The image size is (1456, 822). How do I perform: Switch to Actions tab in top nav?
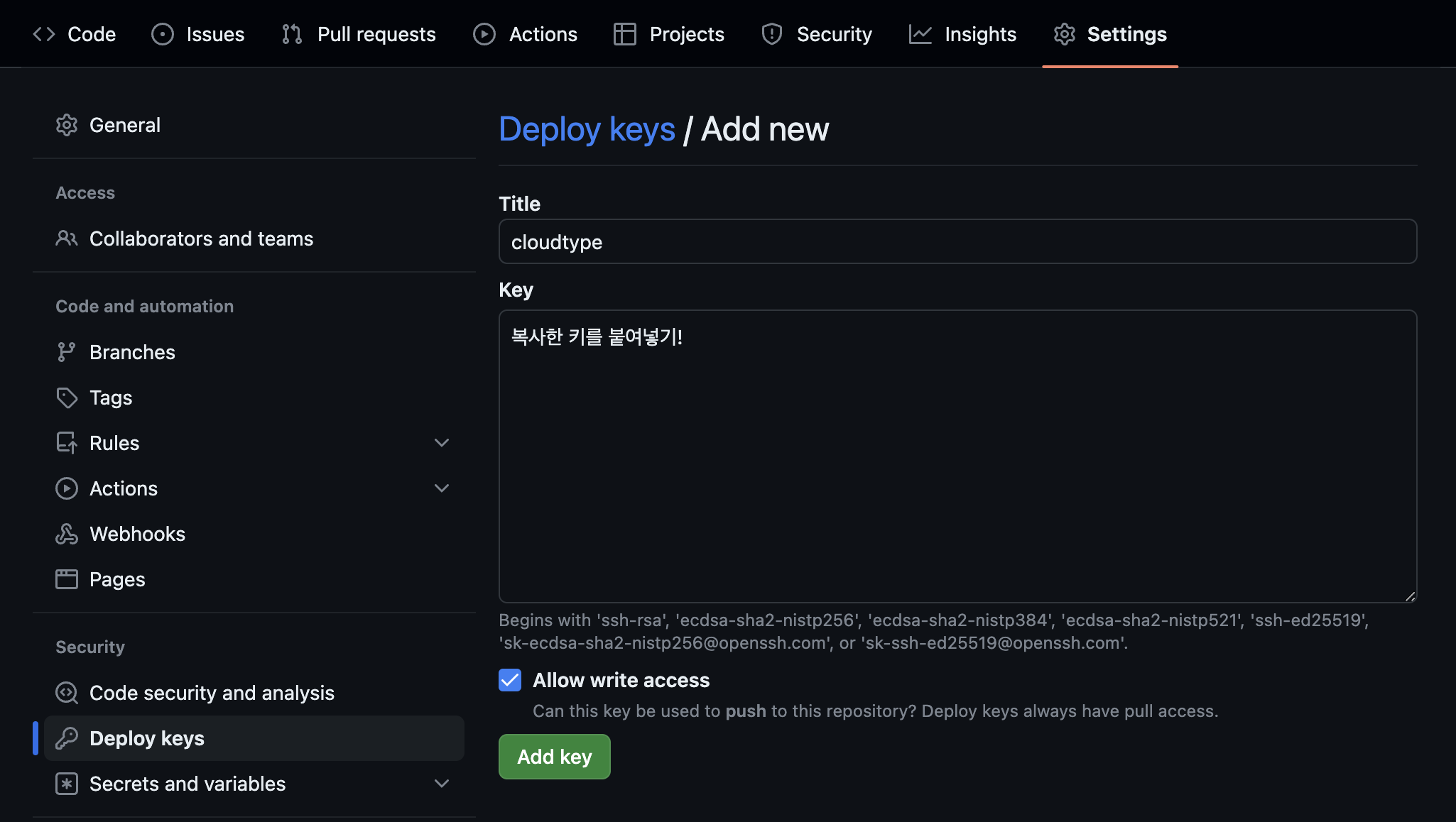click(526, 34)
